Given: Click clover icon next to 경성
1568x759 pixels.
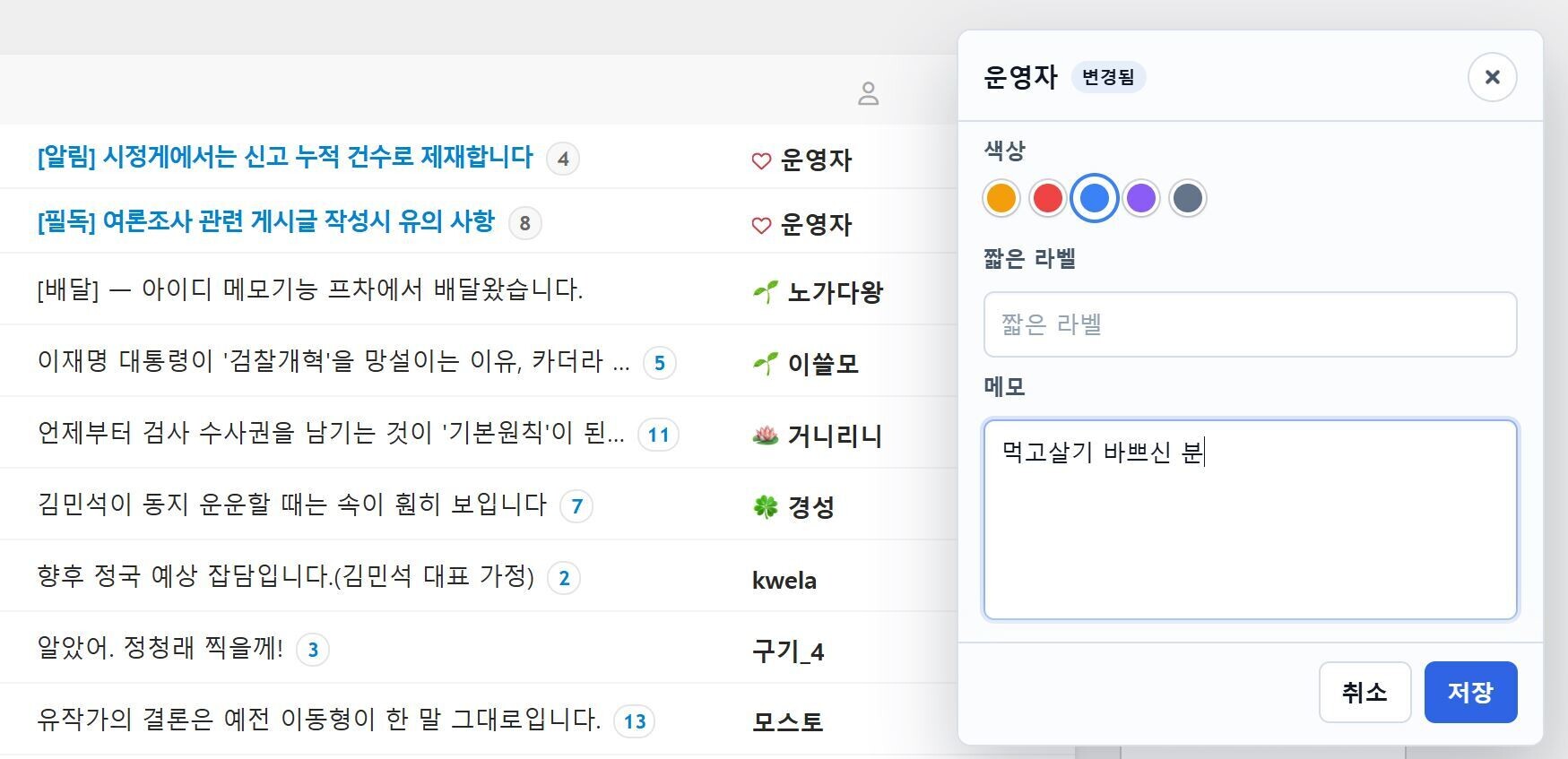Looking at the screenshot, I should 766,507.
